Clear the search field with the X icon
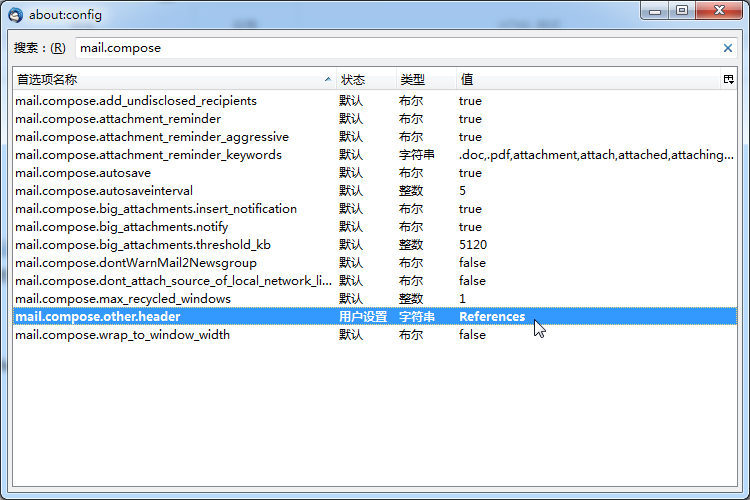 728,48
